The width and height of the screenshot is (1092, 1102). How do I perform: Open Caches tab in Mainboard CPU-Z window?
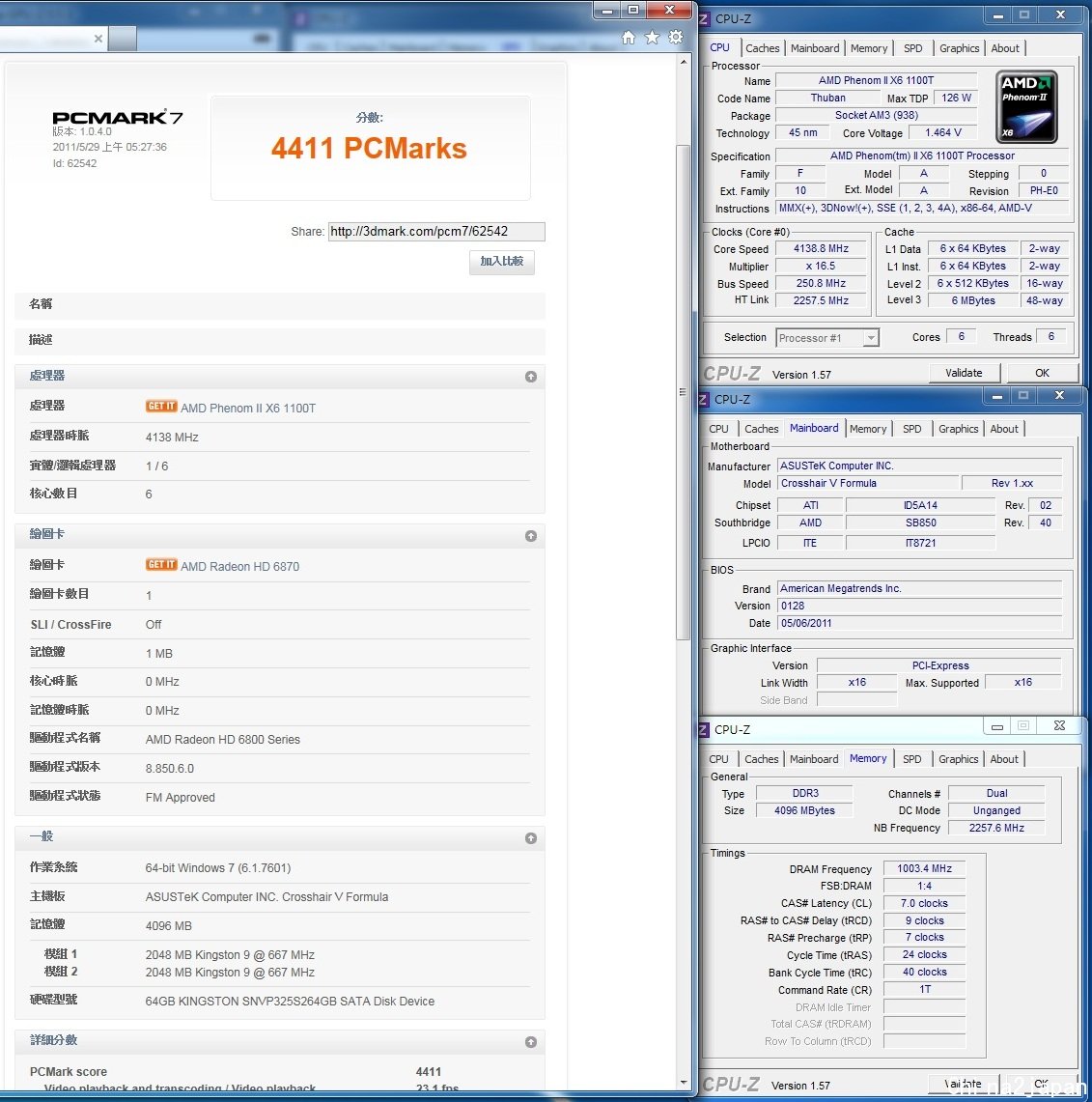click(761, 429)
